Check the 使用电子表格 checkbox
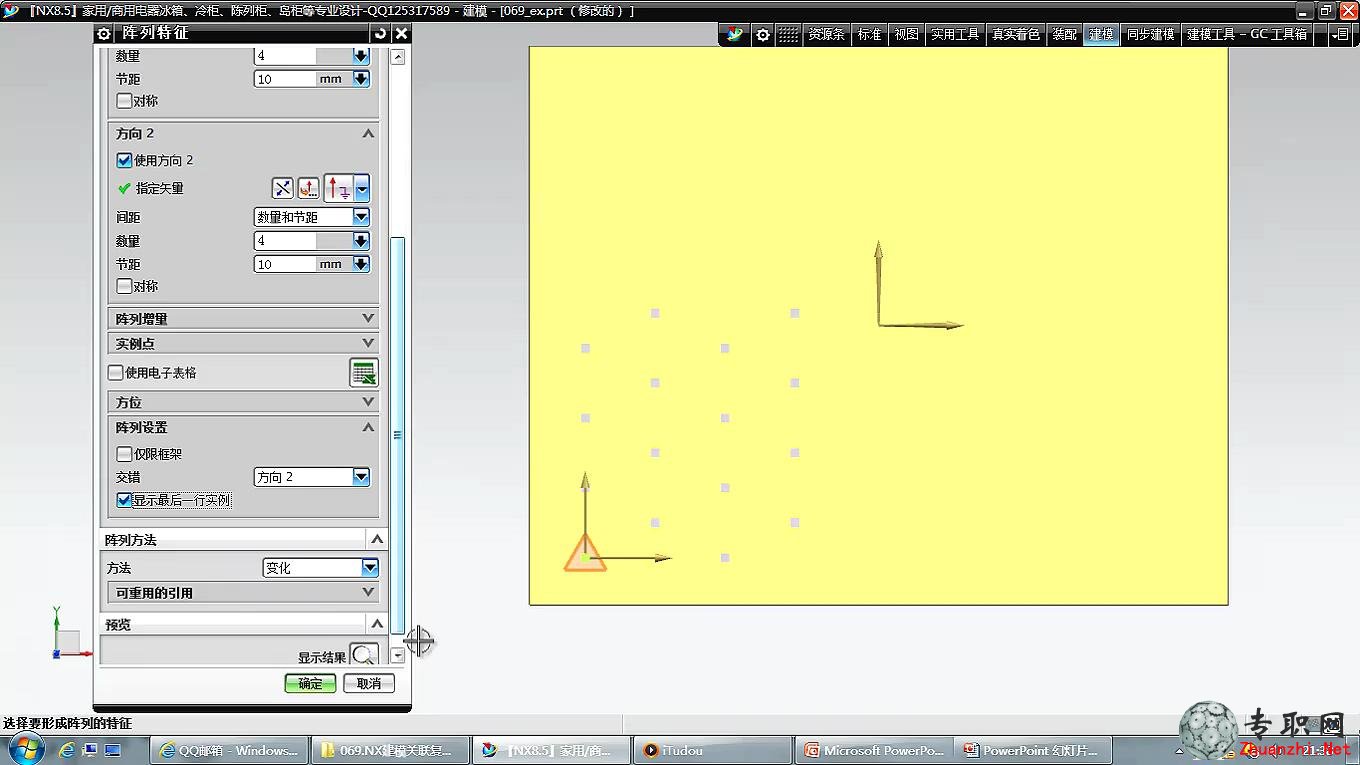This screenshot has height=765, width=1360. click(115, 372)
